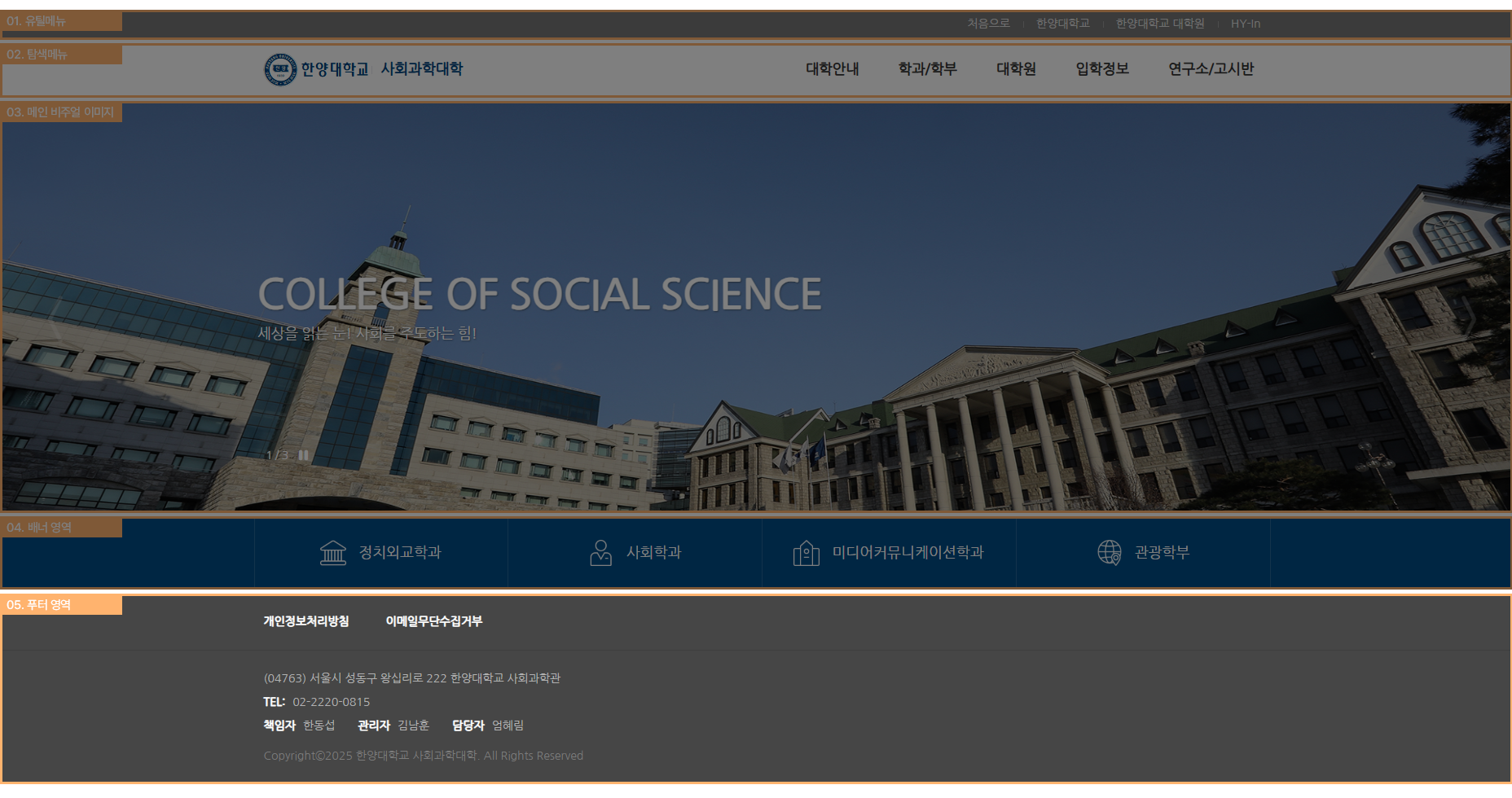The height and width of the screenshot is (798, 1512).
Task: Click the building icon beside 미디어커뮤니케이션학과
Action: pos(806,553)
